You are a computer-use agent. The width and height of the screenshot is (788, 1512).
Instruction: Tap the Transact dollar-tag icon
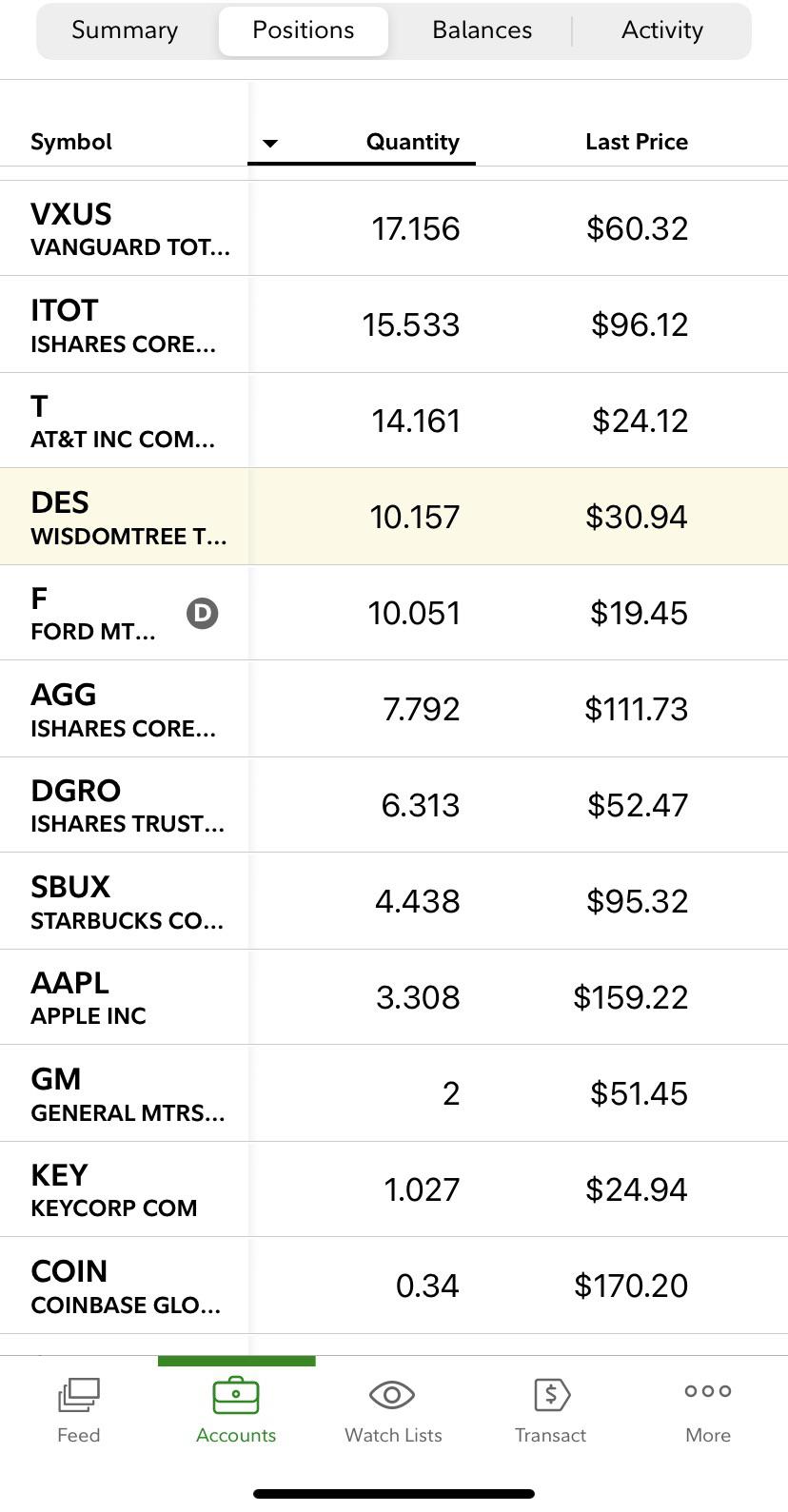(550, 1396)
